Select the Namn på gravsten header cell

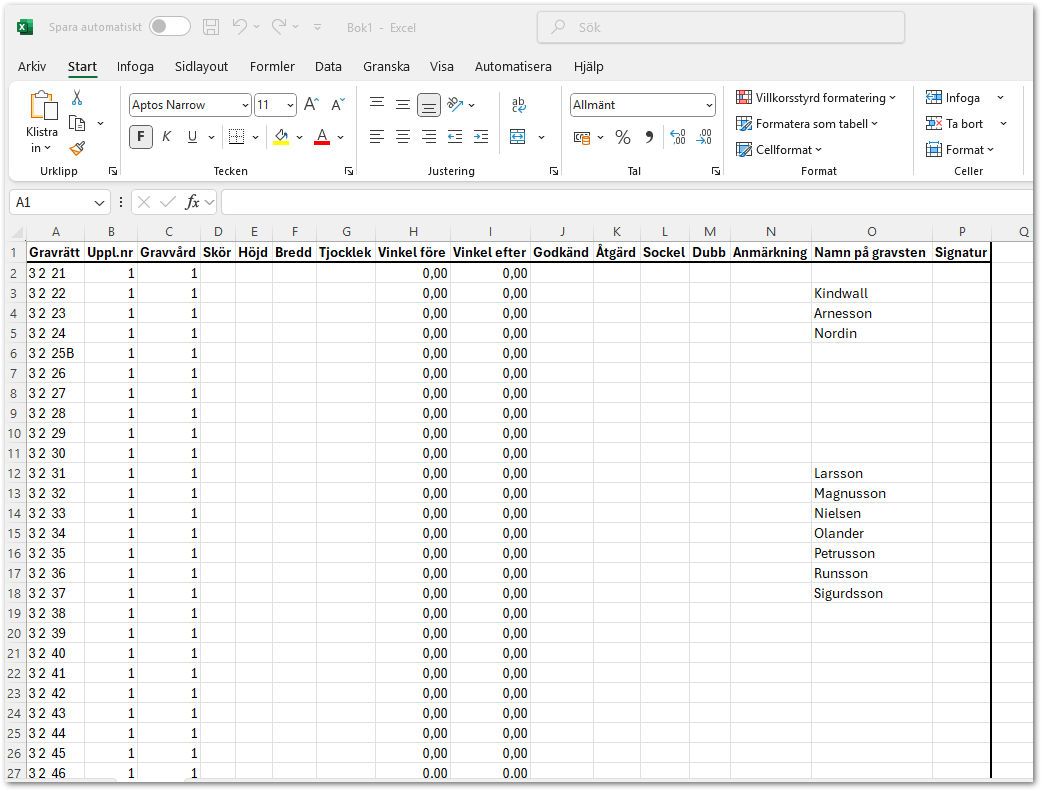pyautogui.click(x=871, y=253)
